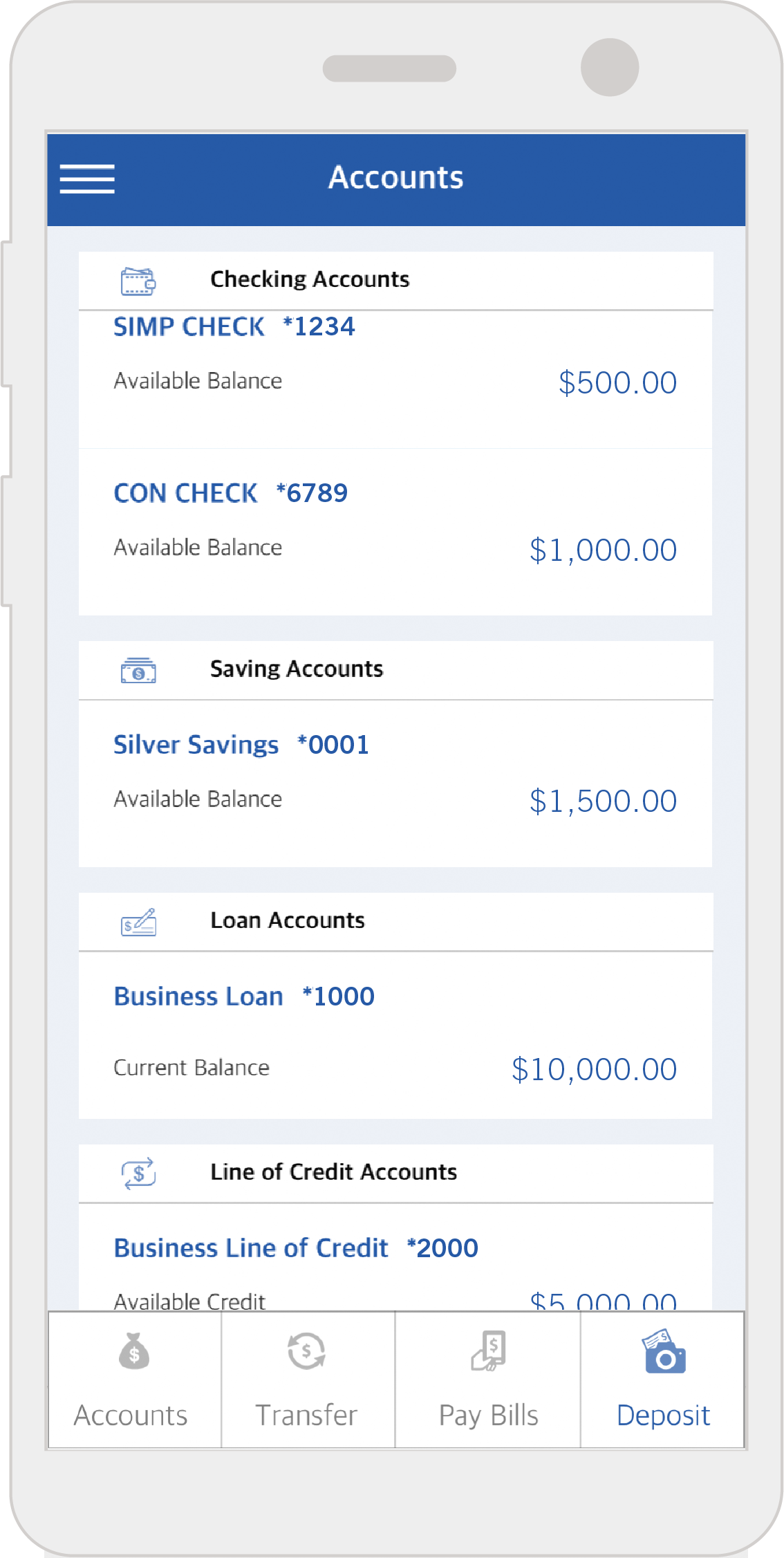This screenshot has width=784, height=1558.
Task: Open Business Loan *1000 account
Action: pyautogui.click(x=244, y=996)
